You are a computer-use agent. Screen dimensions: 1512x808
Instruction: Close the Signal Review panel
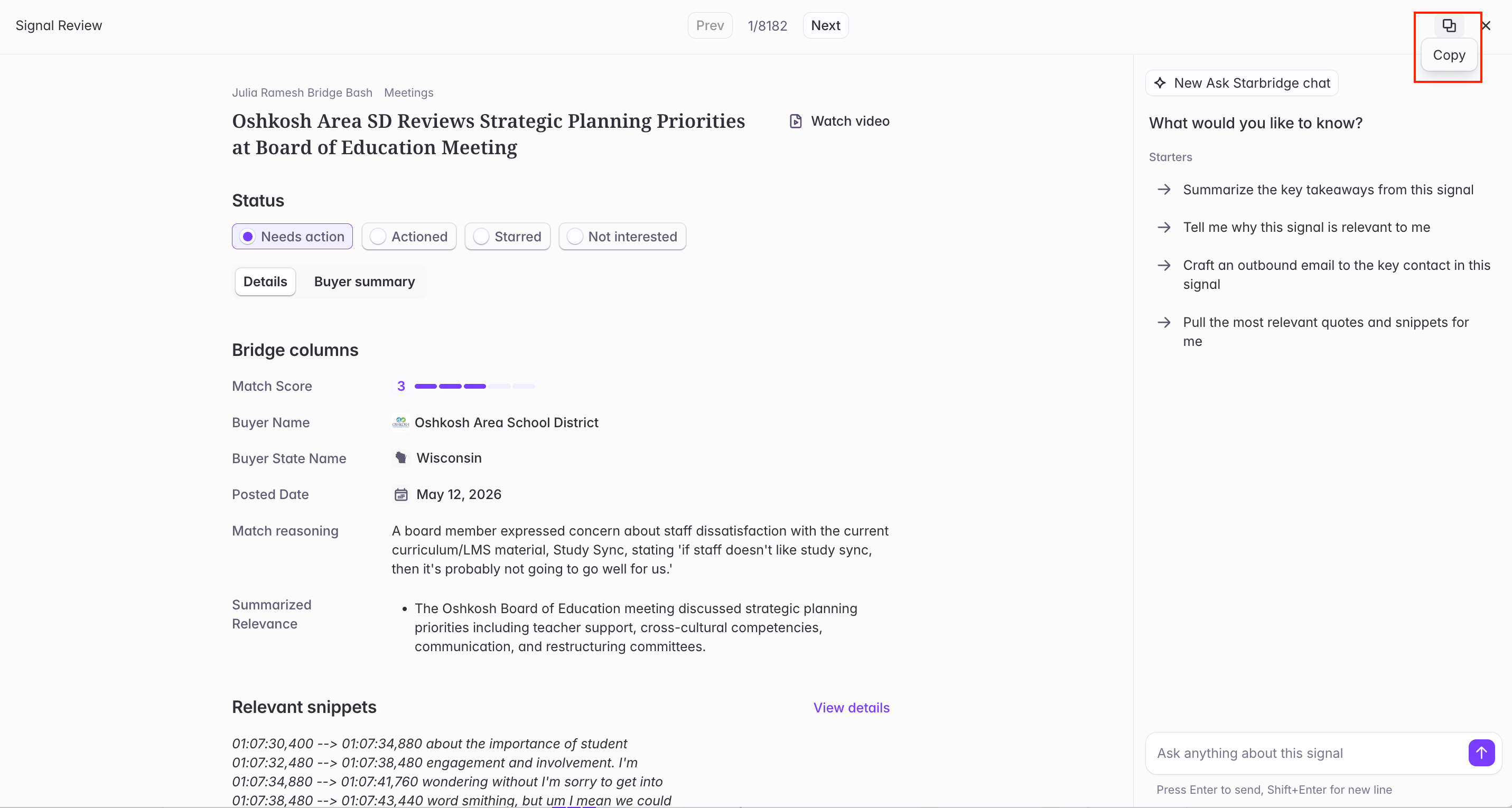point(1486,25)
